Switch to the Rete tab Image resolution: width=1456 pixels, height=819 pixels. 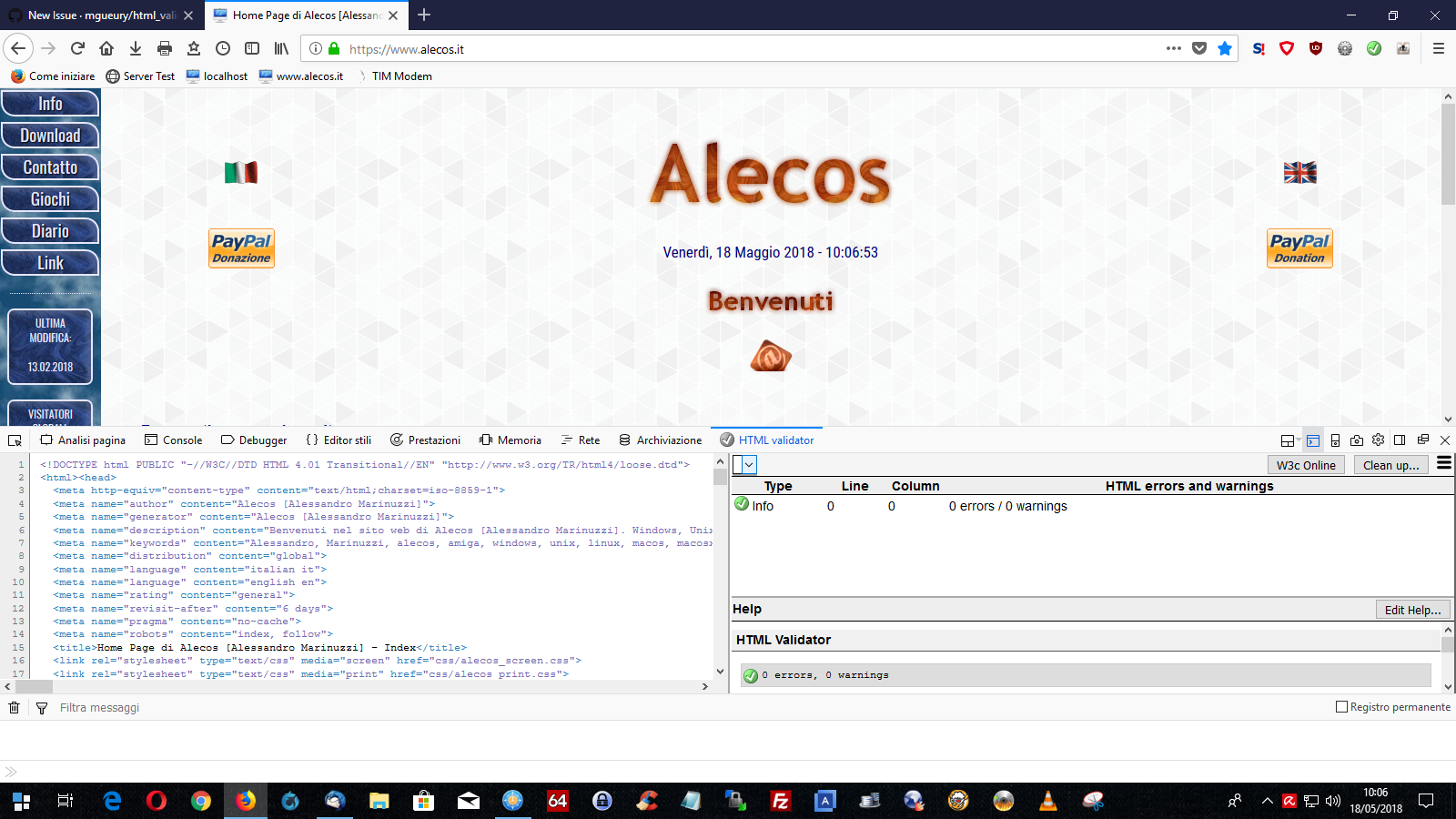point(581,440)
